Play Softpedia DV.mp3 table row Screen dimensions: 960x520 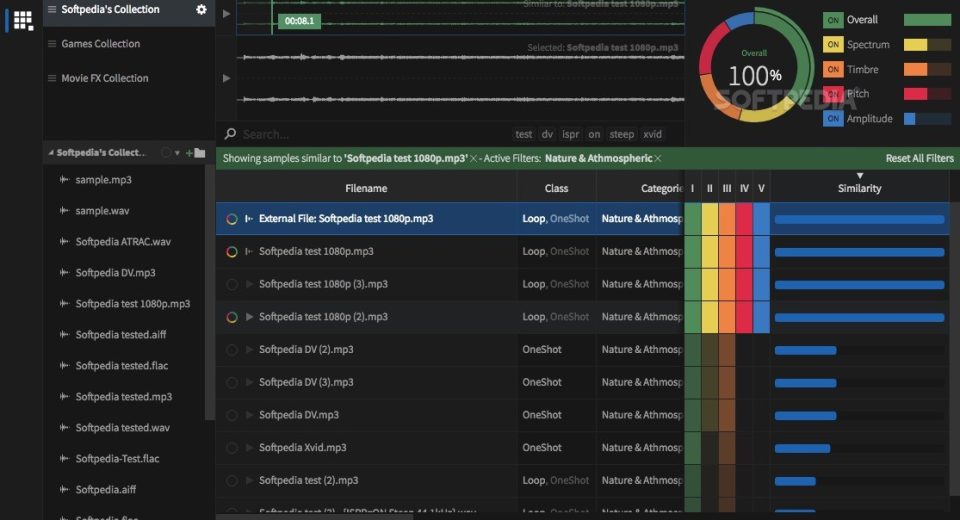(x=249, y=415)
